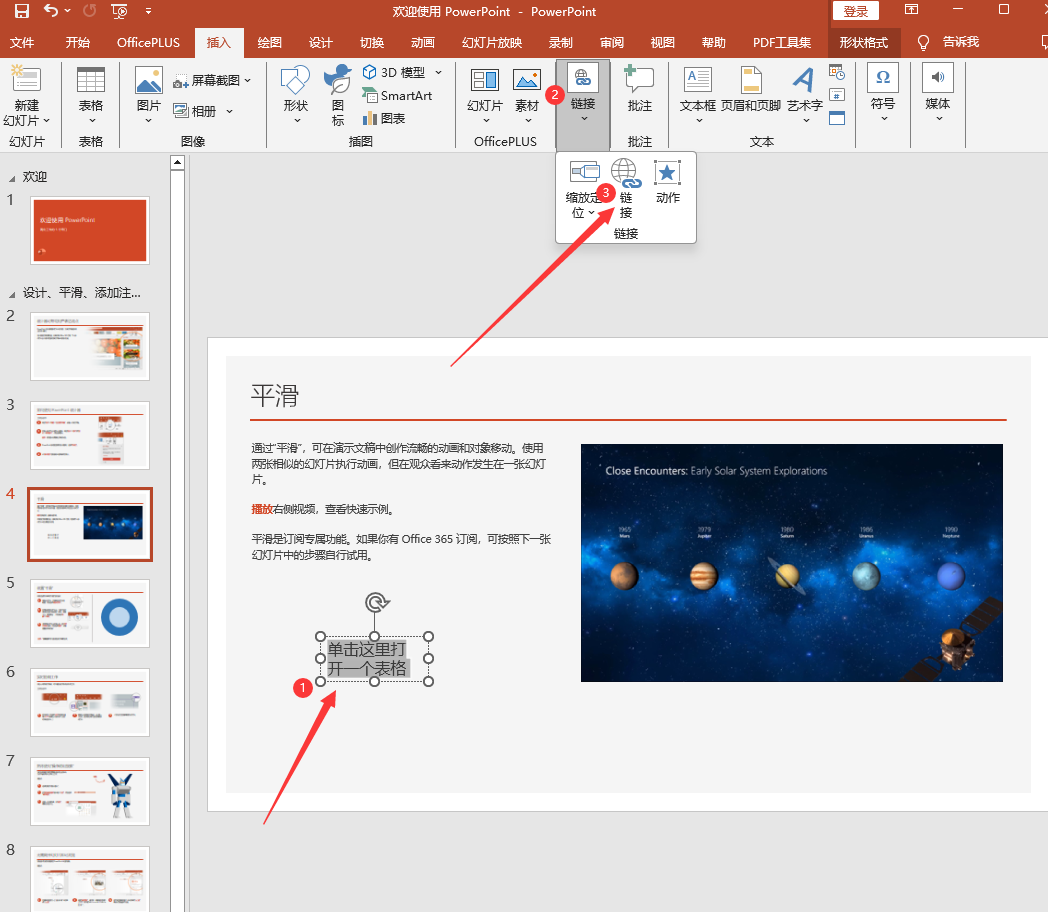Select slide 2 thumbnail
1048x912 pixels.
[x=90, y=346]
